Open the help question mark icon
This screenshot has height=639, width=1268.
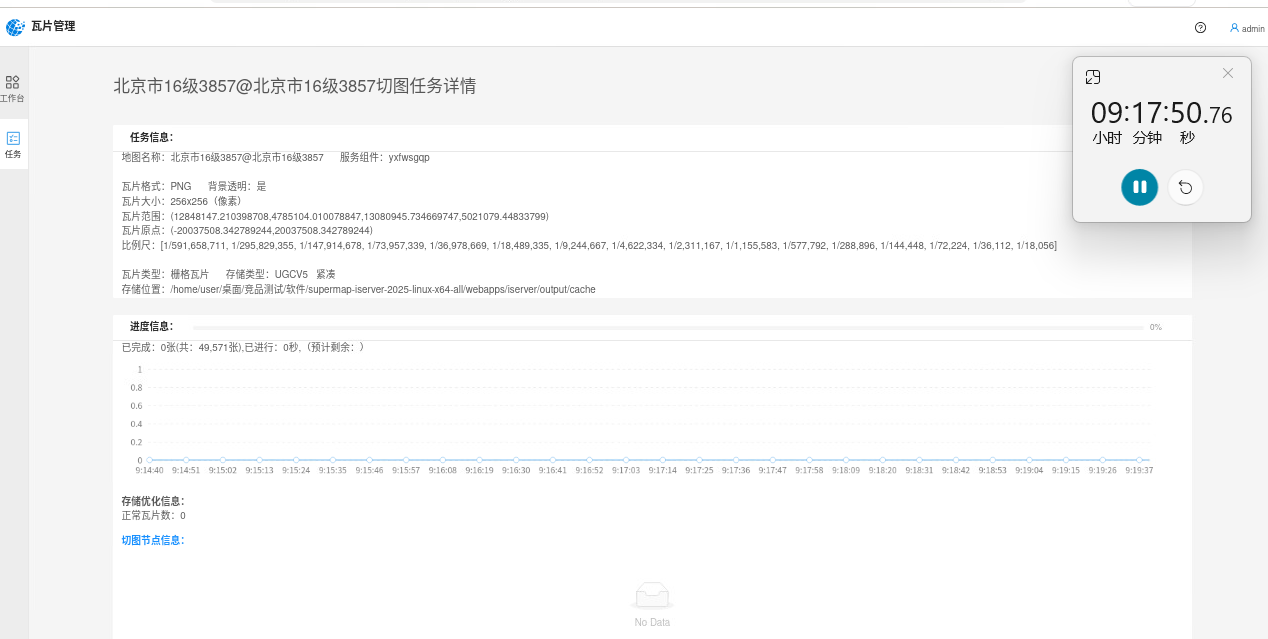(x=1200, y=28)
